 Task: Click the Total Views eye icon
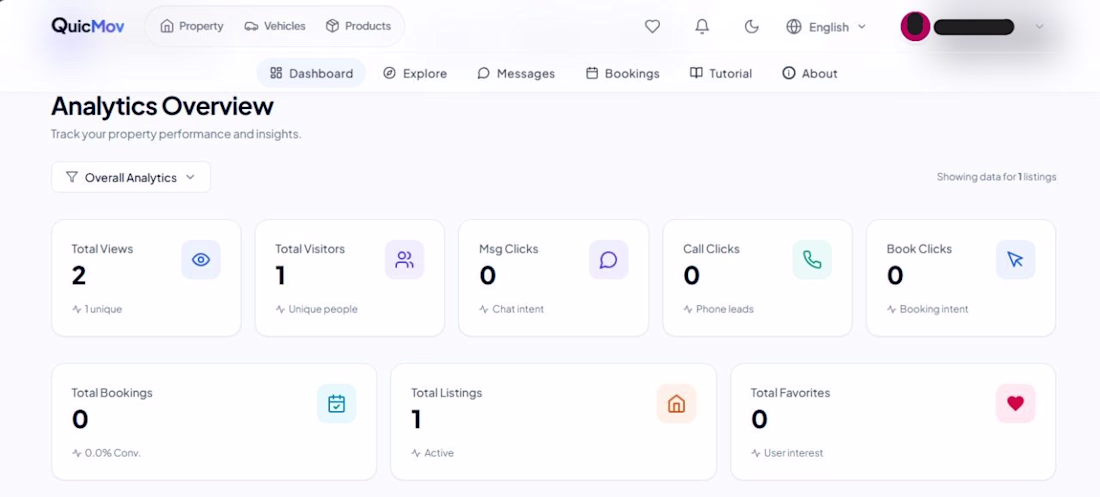tap(201, 260)
